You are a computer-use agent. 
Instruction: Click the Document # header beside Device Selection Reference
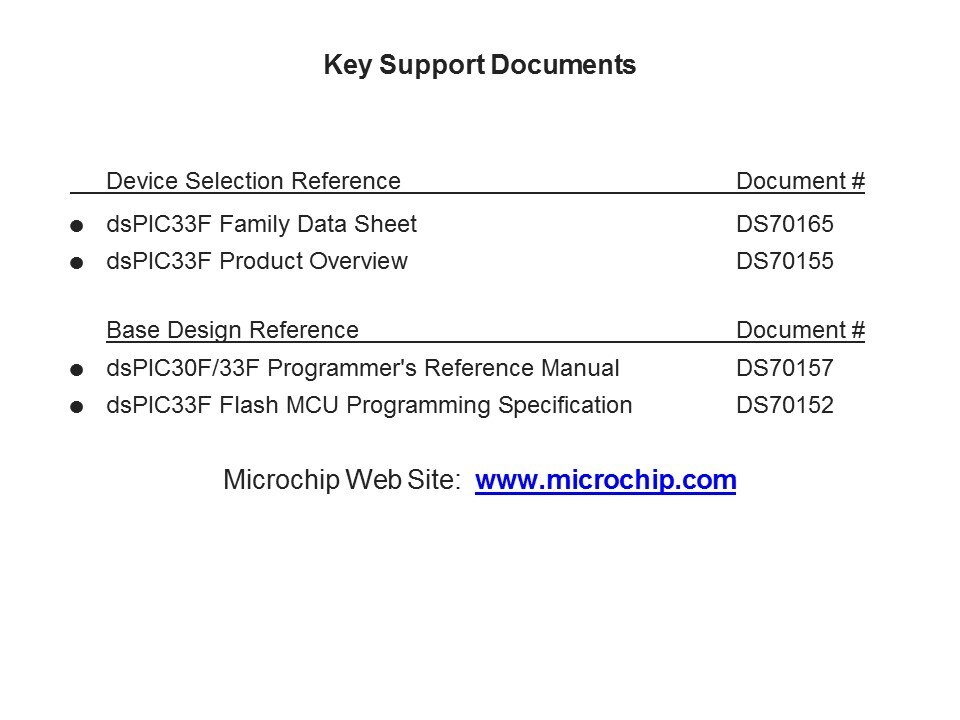(x=800, y=182)
